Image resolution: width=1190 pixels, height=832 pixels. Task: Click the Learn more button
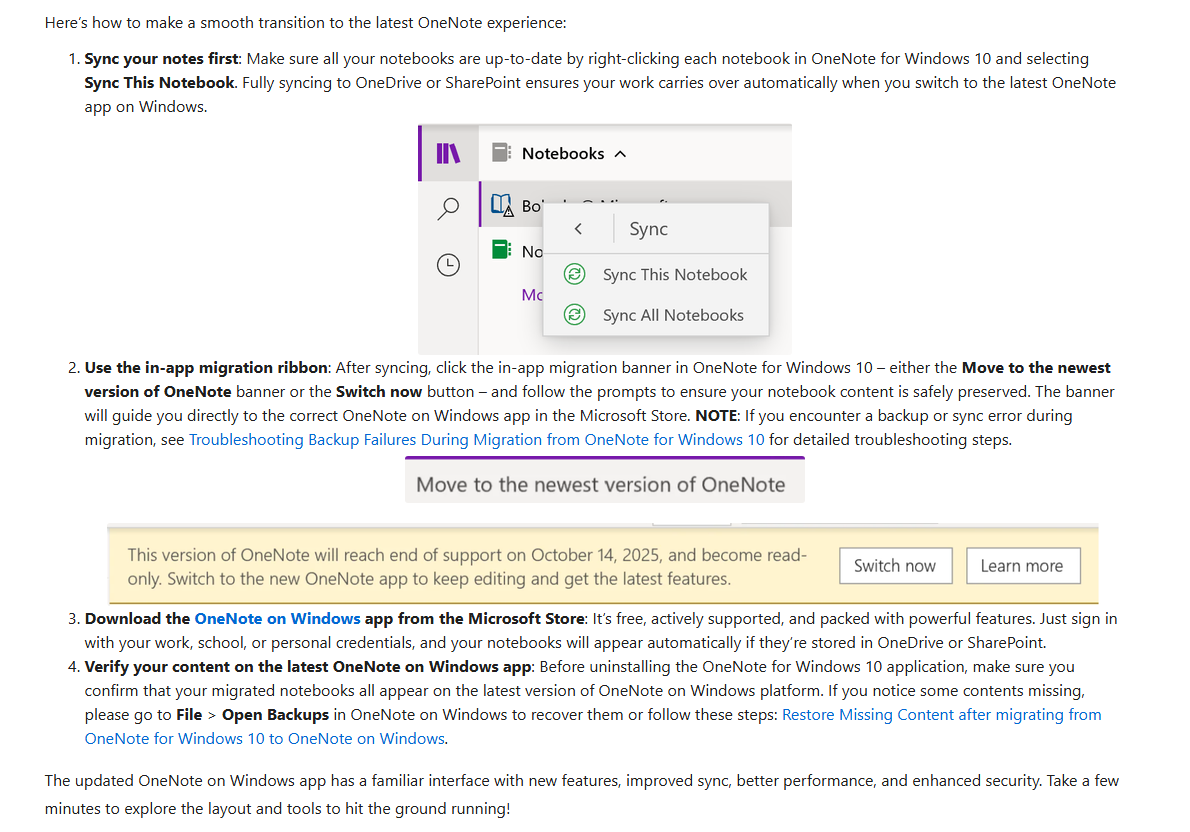(x=1023, y=566)
